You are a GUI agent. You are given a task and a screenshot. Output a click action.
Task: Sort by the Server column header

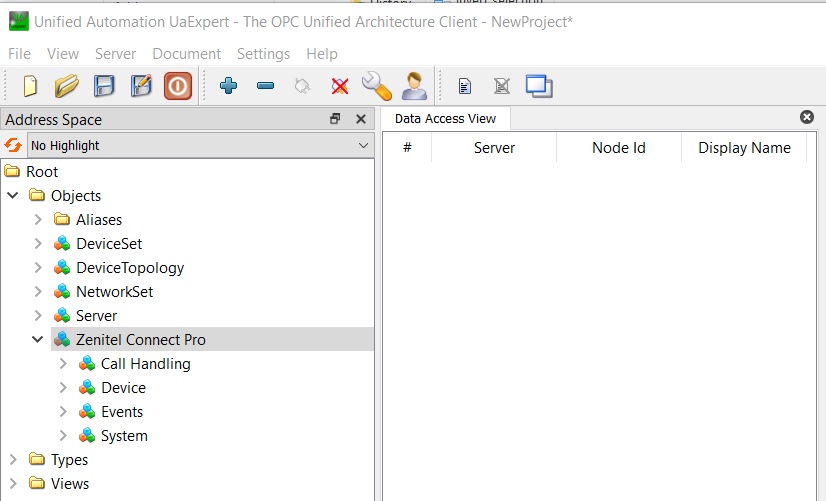pyautogui.click(x=494, y=148)
